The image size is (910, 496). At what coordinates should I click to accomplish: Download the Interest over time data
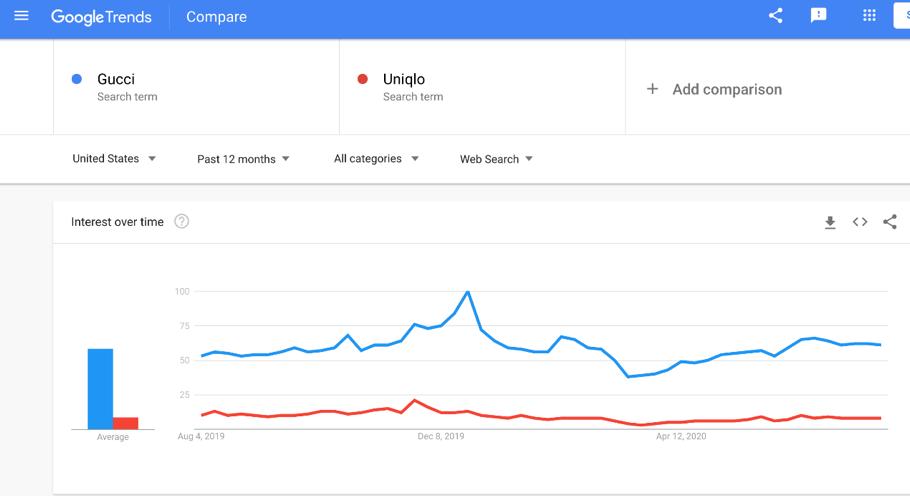(830, 222)
